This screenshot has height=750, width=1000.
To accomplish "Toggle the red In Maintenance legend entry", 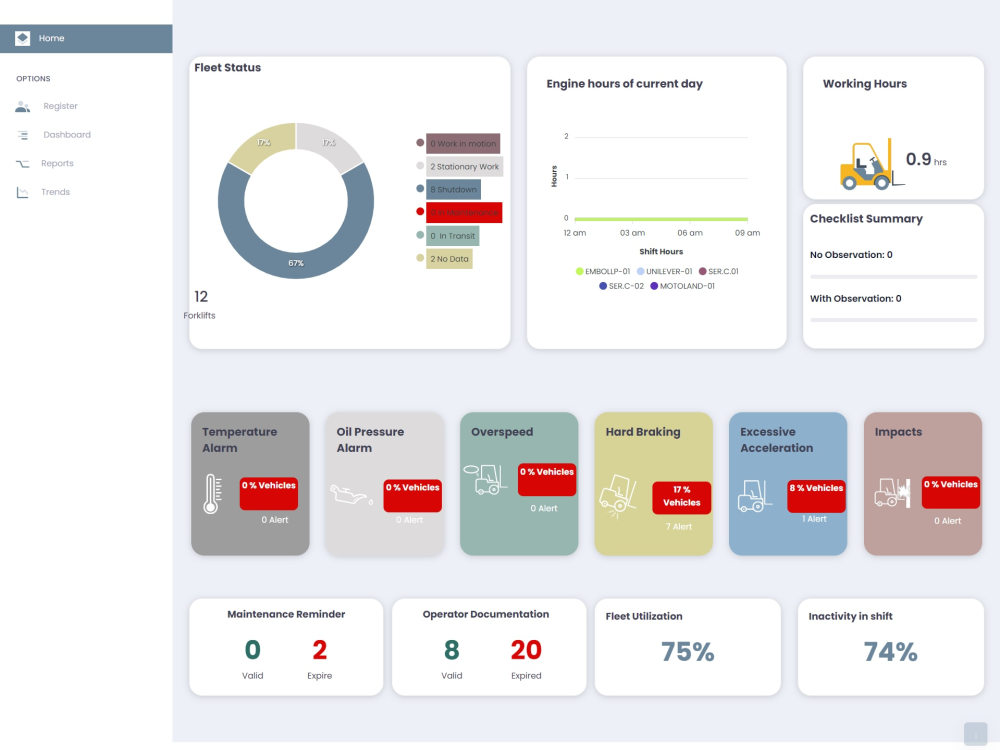I will pos(464,212).
